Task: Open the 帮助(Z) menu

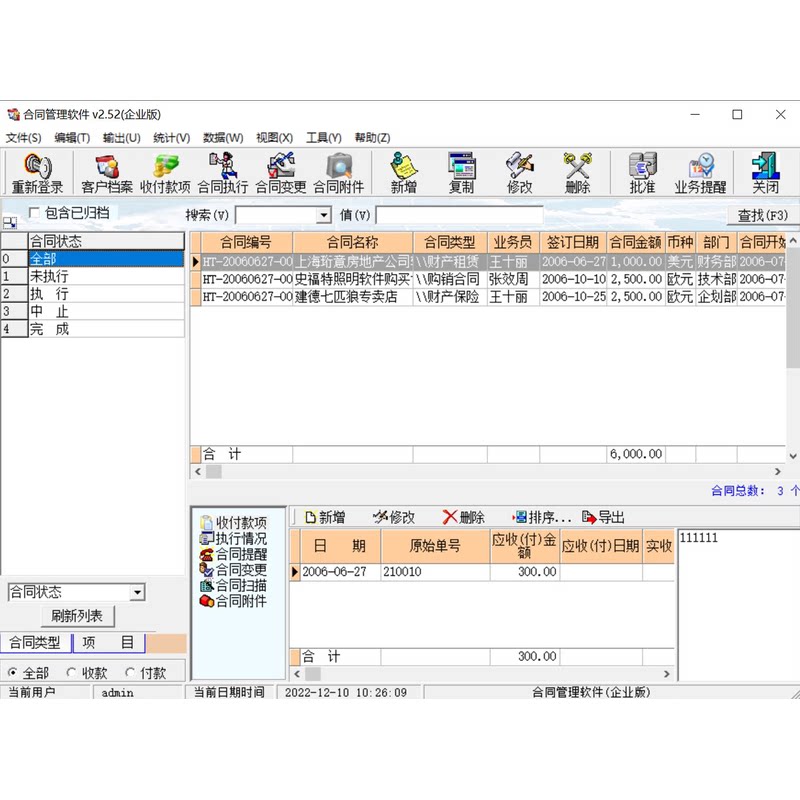Action: point(372,138)
